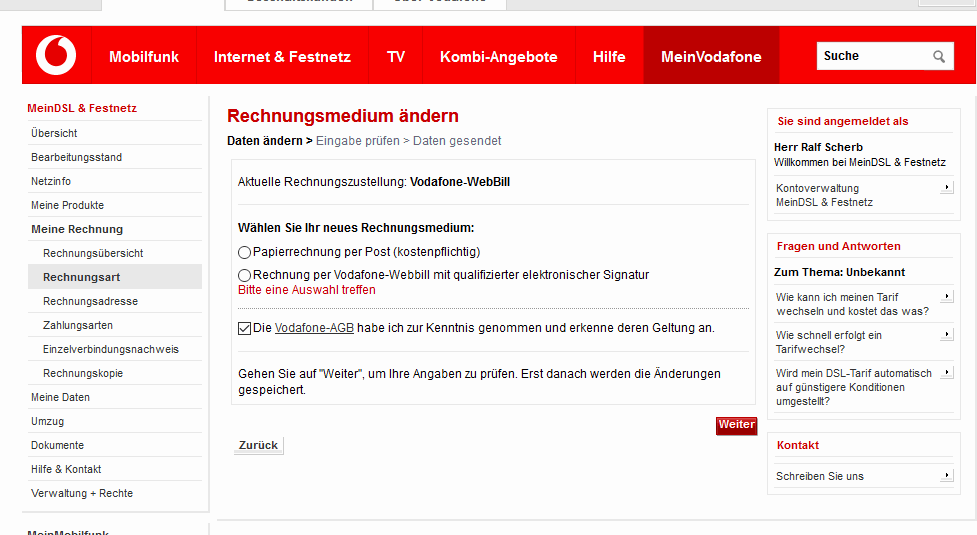Viewport: 977px width, 535px height.
Task: Uncheck the Vodafone-AGB acceptance checkbox
Action: point(244,328)
